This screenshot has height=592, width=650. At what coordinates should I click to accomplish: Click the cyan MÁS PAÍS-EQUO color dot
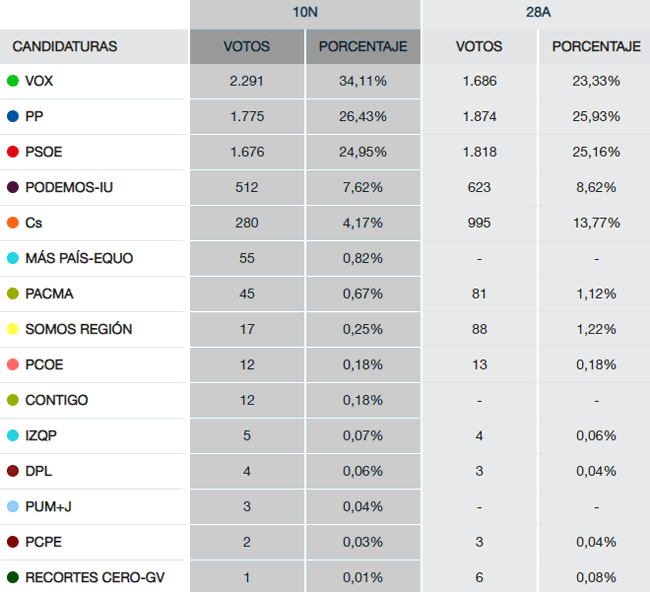tap(13, 258)
